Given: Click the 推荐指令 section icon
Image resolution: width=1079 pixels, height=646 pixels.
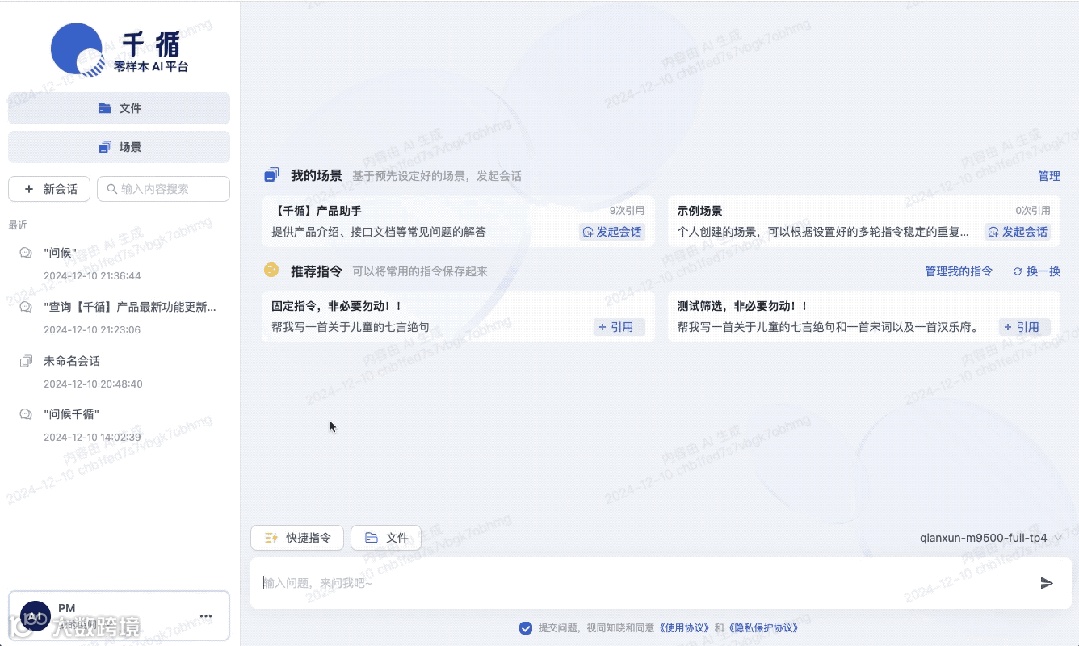Looking at the screenshot, I should (x=272, y=270).
